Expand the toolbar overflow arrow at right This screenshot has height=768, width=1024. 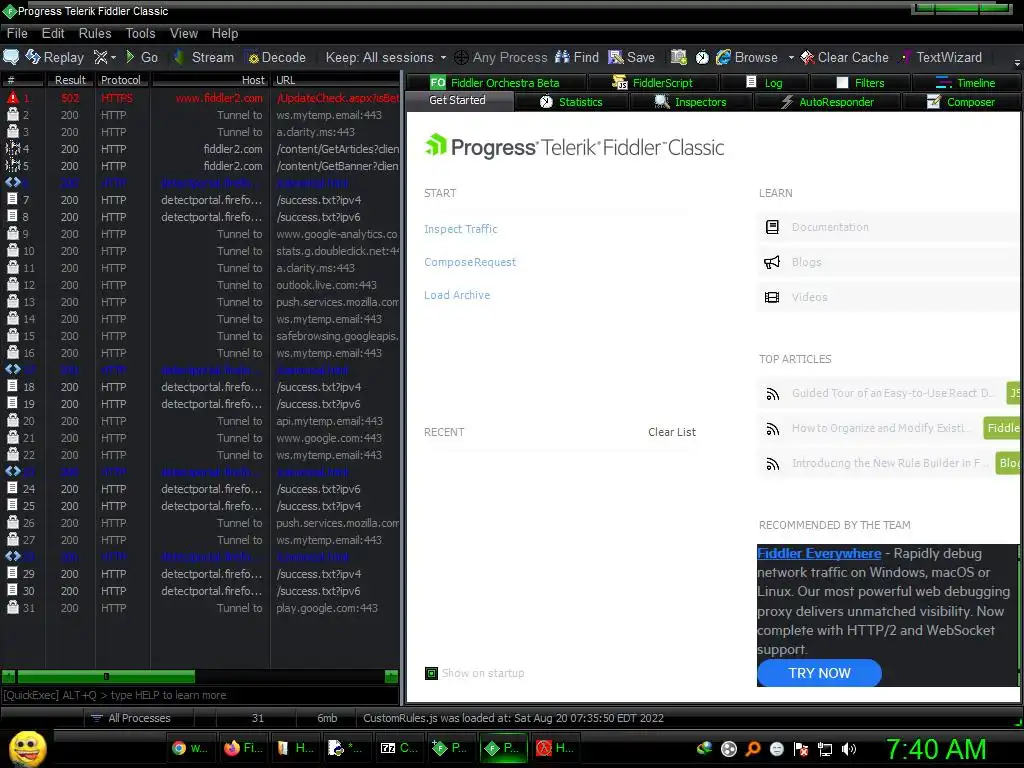(x=1017, y=63)
